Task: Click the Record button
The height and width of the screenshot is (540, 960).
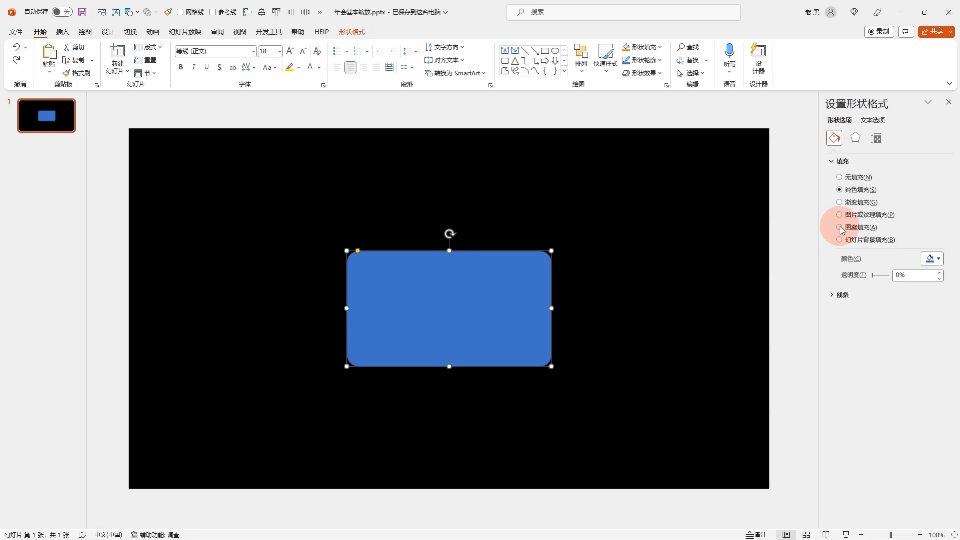Action: 879,31
